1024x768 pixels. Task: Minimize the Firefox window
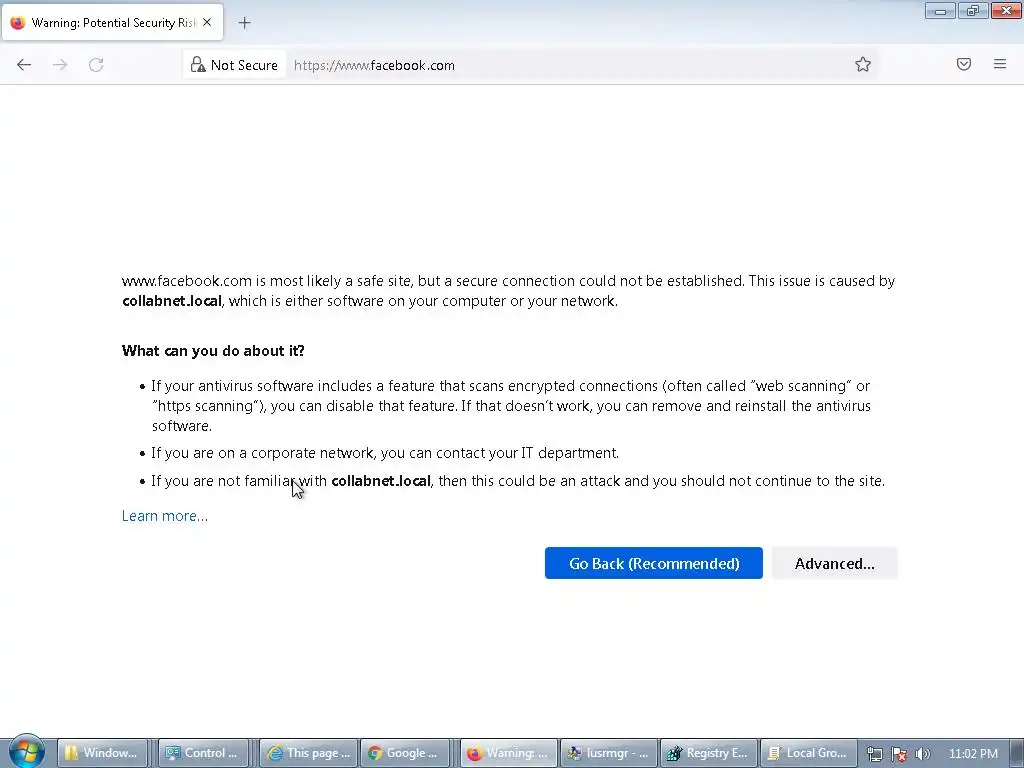[940, 10]
